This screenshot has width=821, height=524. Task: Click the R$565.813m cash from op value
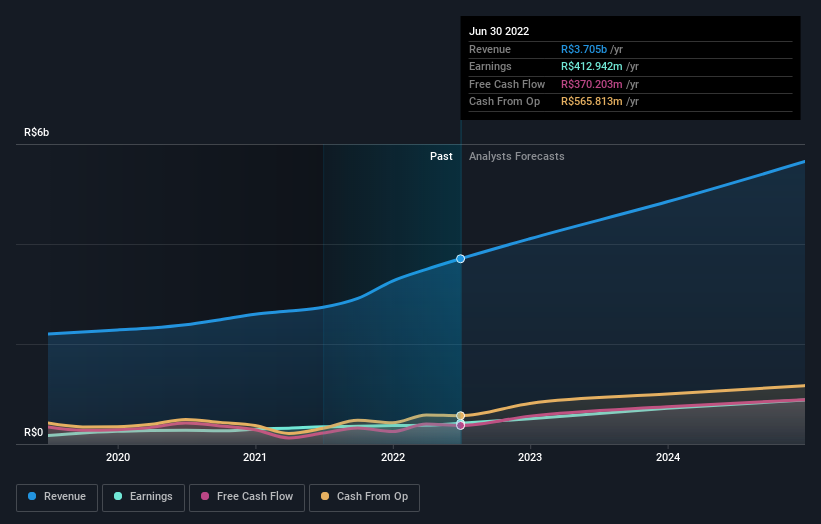pyautogui.click(x=592, y=102)
